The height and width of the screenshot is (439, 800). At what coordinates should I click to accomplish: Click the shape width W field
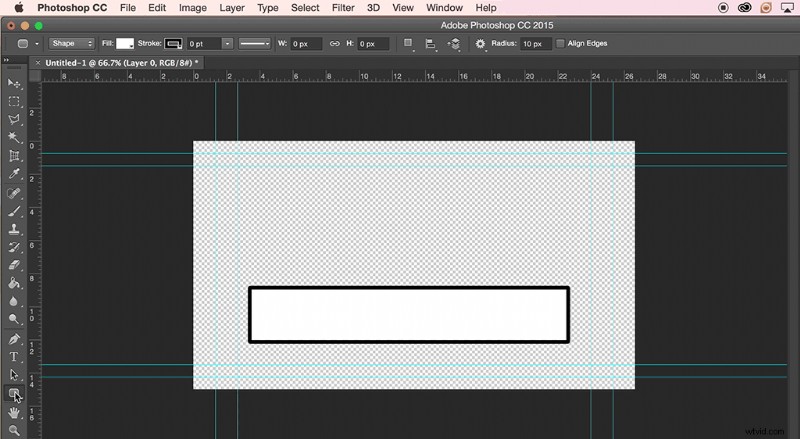(306, 44)
